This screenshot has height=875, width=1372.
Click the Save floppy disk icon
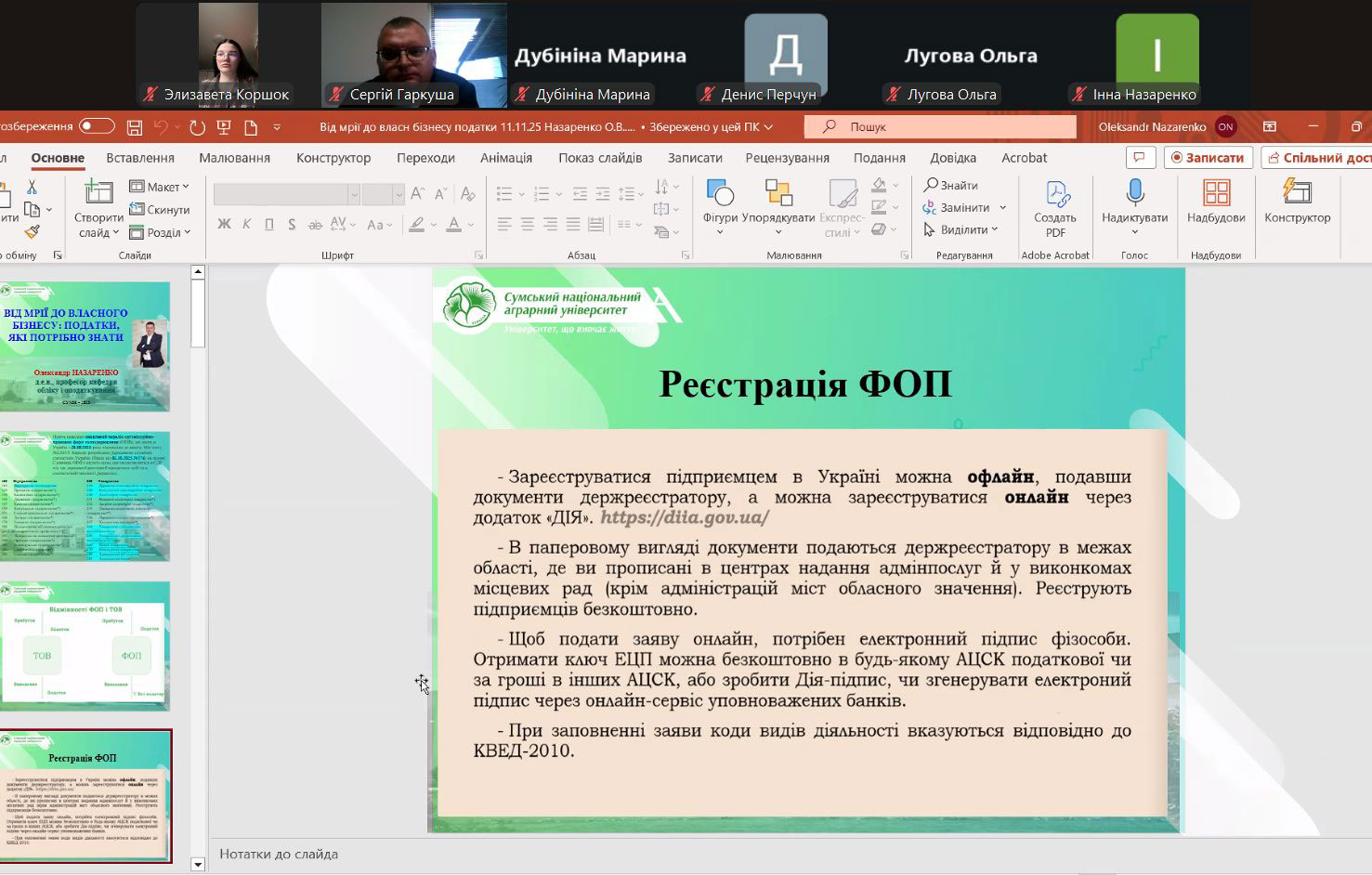pyautogui.click(x=135, y=127)
